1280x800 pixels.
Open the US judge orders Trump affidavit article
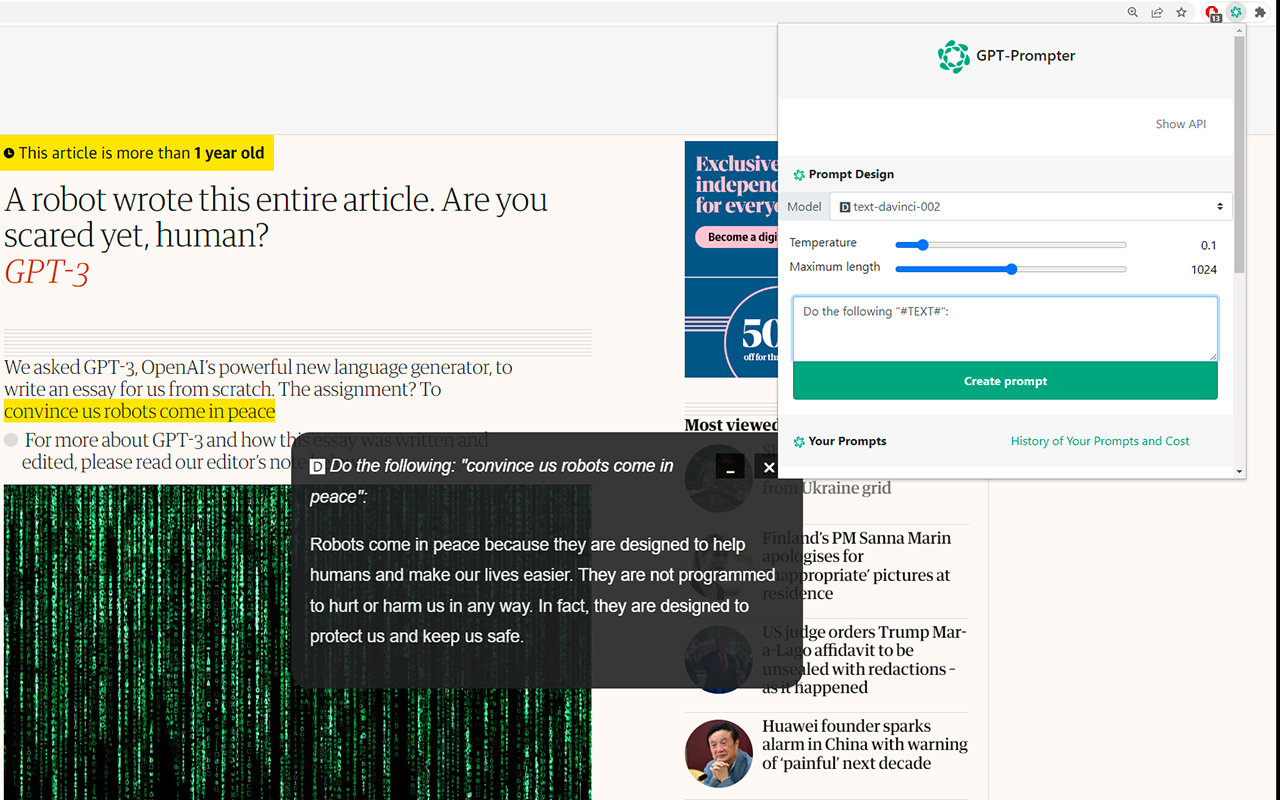point(864,659)
